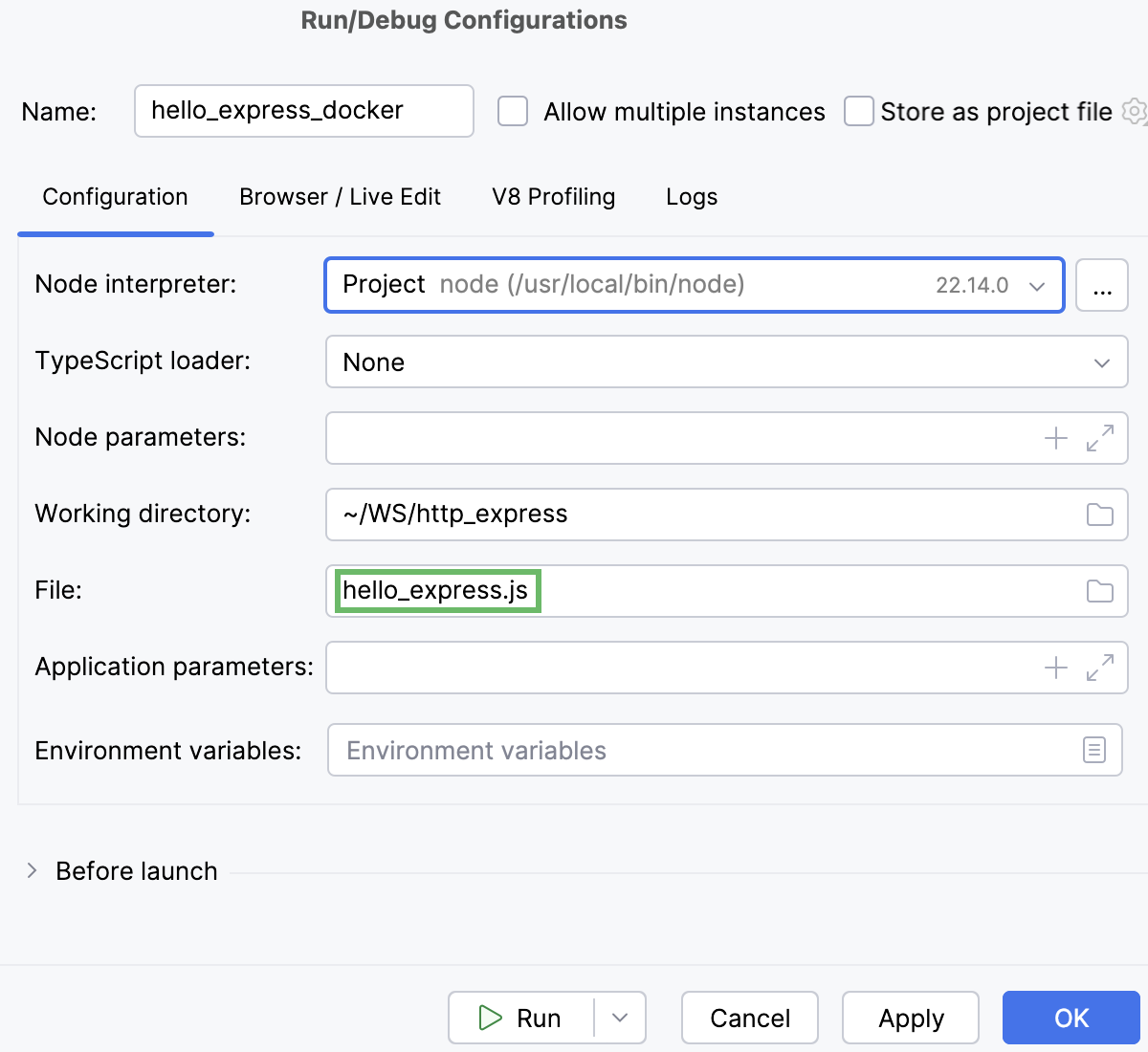
Task: Open folder browser for Working directory
Action: (x=1098, y=515)
